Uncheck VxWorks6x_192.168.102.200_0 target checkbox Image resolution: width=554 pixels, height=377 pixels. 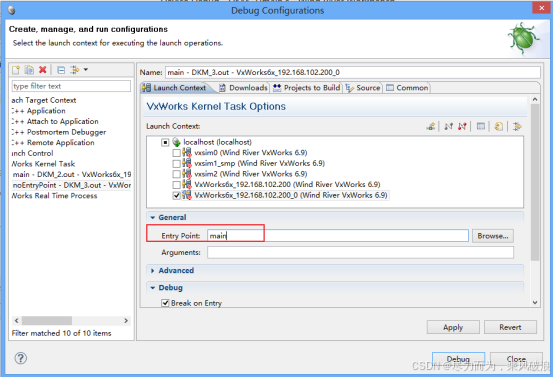(x=176, y=195)
